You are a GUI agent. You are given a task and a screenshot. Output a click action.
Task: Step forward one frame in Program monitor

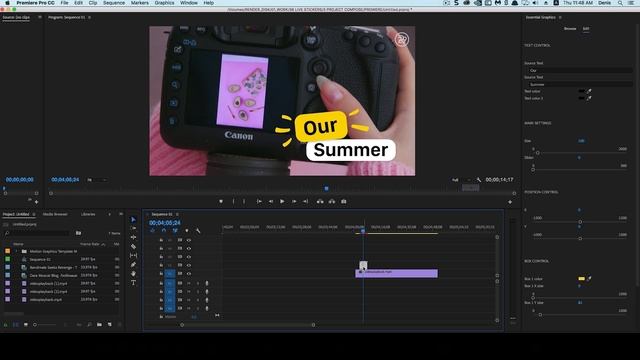294,201
